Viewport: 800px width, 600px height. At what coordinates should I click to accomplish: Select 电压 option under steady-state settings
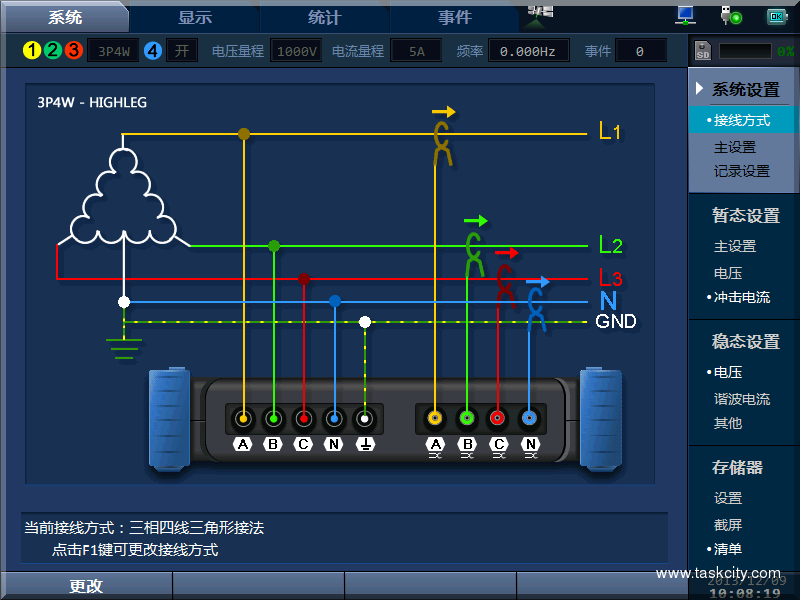pos(727,372)
